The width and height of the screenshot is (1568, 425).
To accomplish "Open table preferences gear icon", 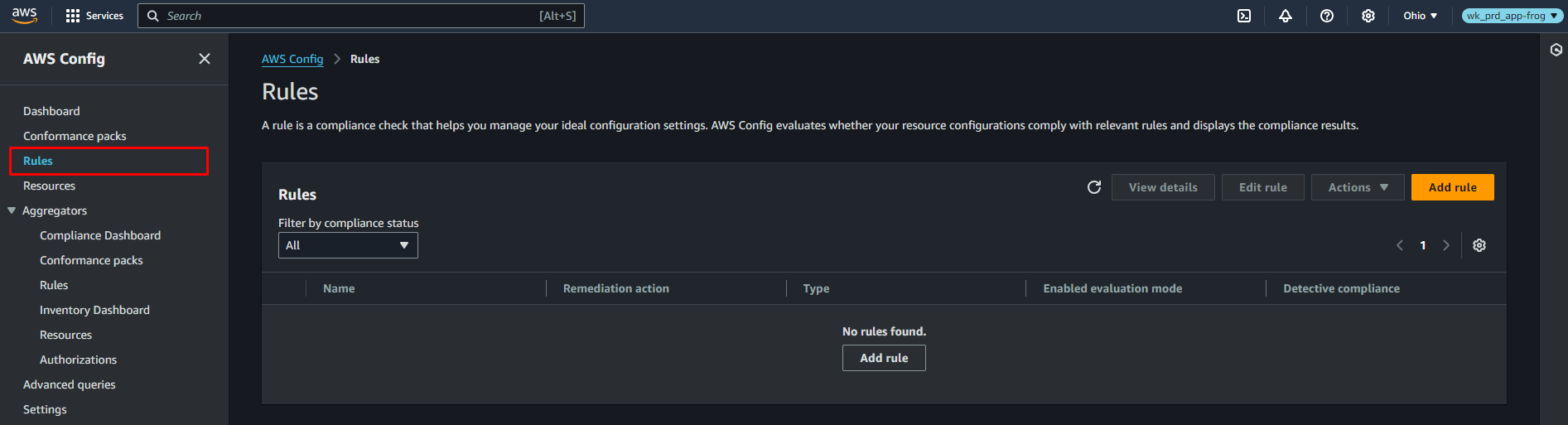I will coord(1479,245).
